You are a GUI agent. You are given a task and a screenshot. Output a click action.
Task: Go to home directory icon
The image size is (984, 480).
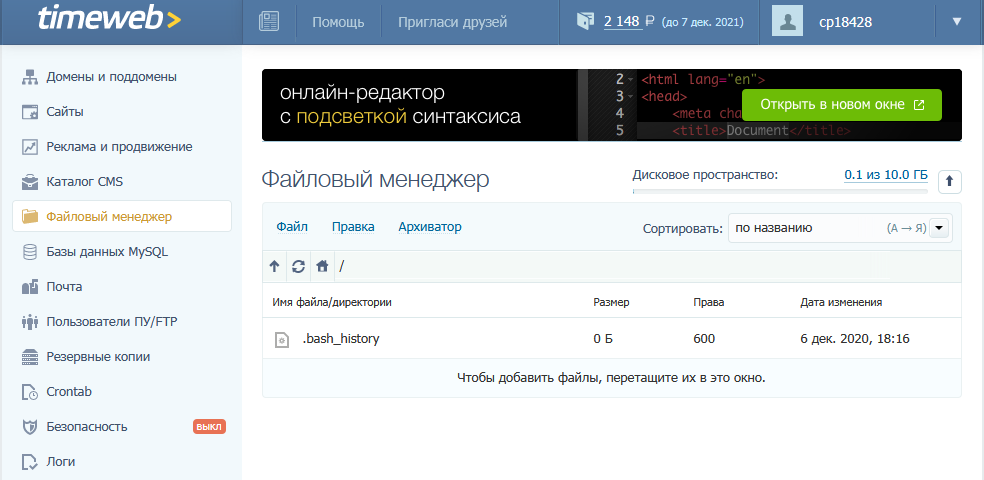coord(323,267)
